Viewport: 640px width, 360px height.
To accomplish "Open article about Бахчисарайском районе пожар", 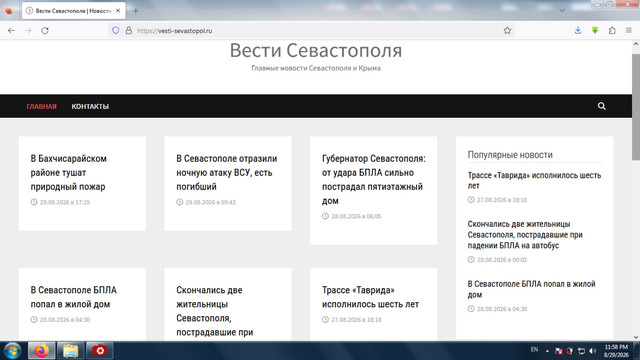I will [69, 173].
